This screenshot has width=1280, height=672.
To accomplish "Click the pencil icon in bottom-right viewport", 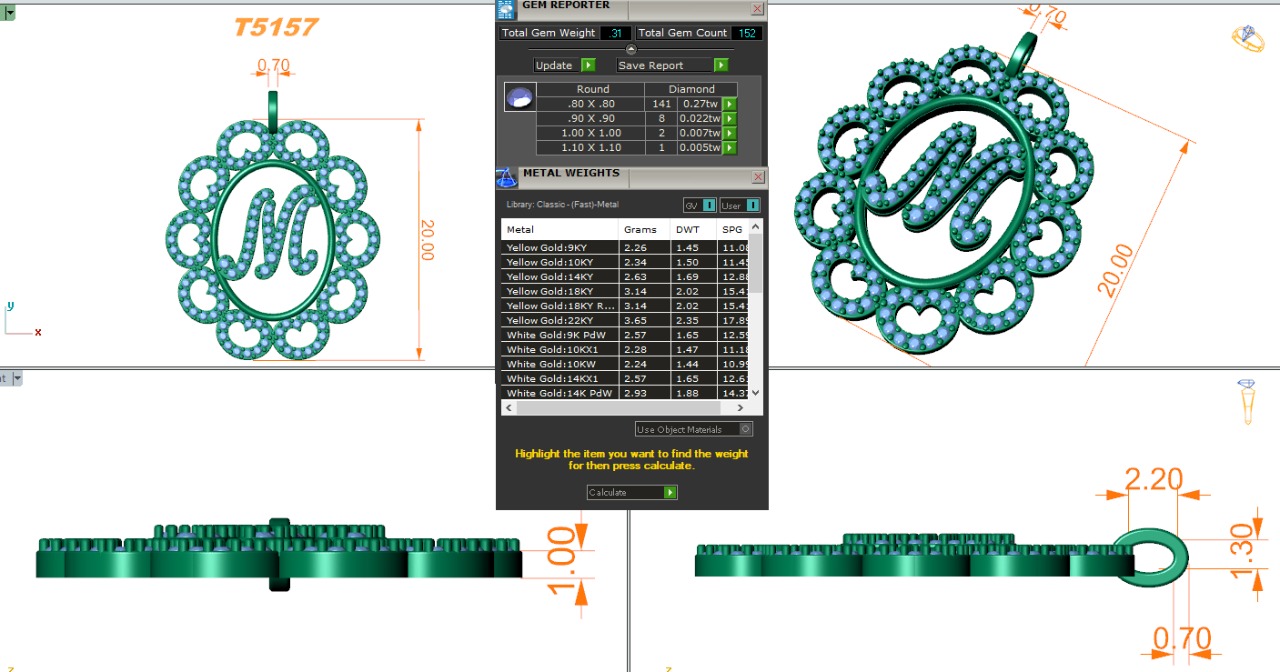I will pos(1246,400).
